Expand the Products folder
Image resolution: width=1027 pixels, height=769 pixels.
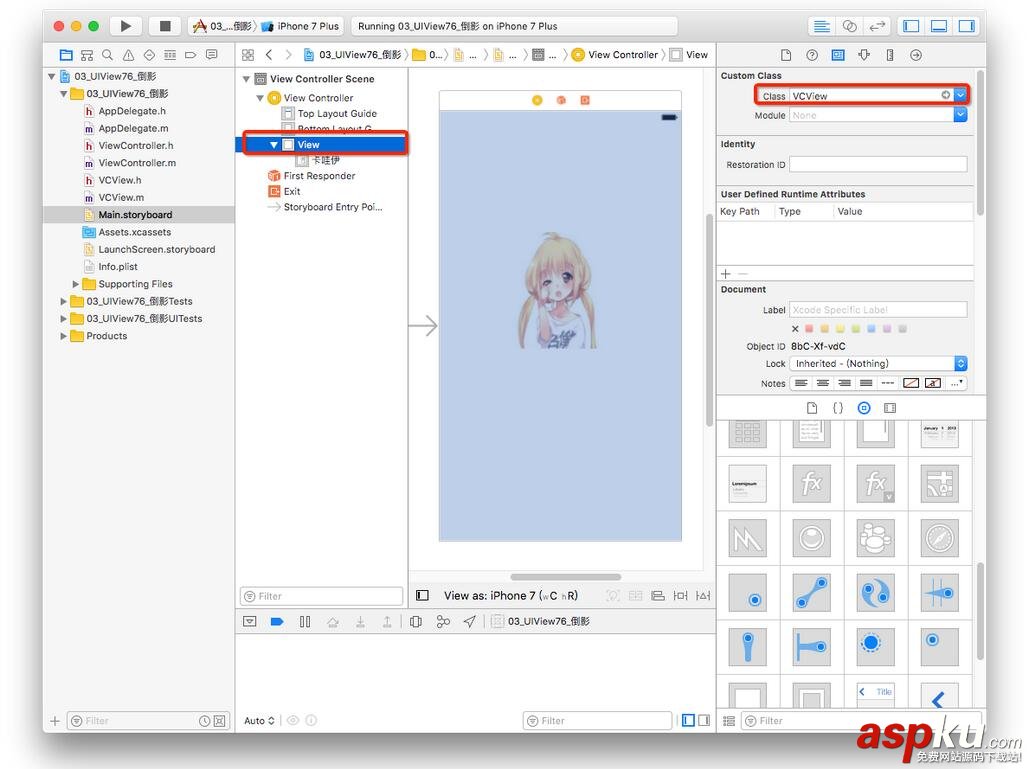pyautogui.click(x=64, y=336)
